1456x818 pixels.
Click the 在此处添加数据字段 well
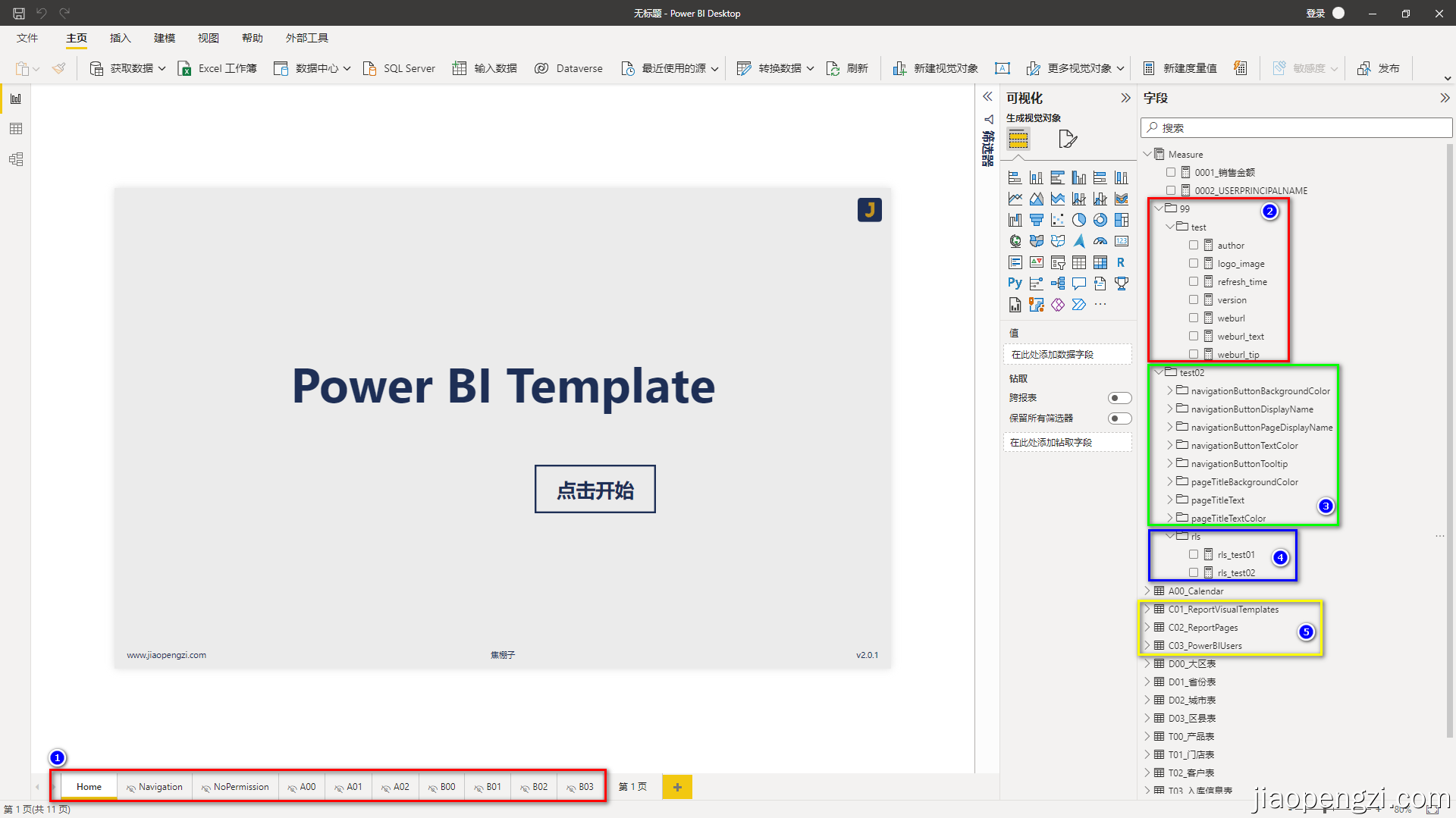click(x=1068, y=355)
